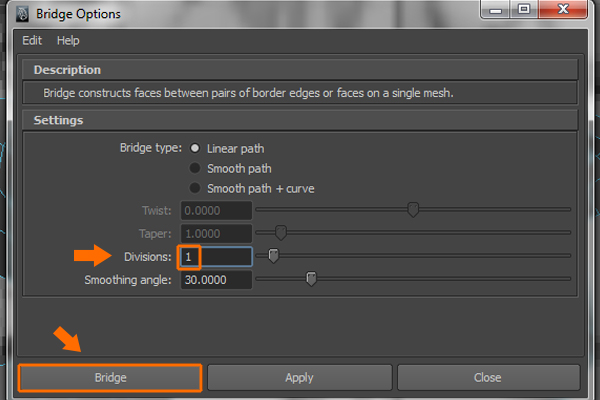This screenshot has width=600, height=400.
Task: Click the Smoothing angle slider handle
Action: [x=311, y=279]
